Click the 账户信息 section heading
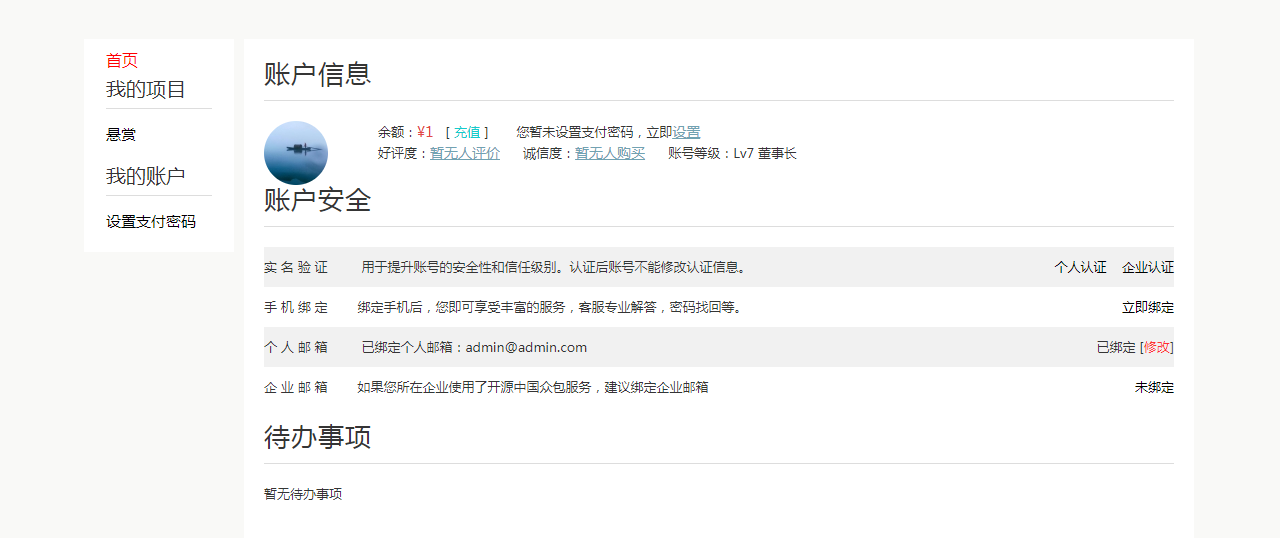 click(318, 74)
